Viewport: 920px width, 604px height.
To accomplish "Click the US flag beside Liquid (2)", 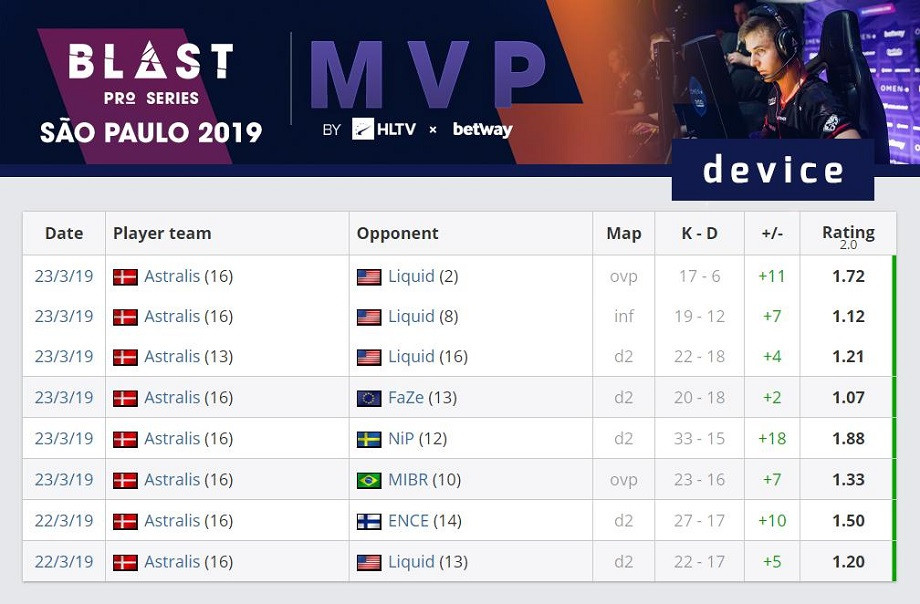I will coord(369,277).
